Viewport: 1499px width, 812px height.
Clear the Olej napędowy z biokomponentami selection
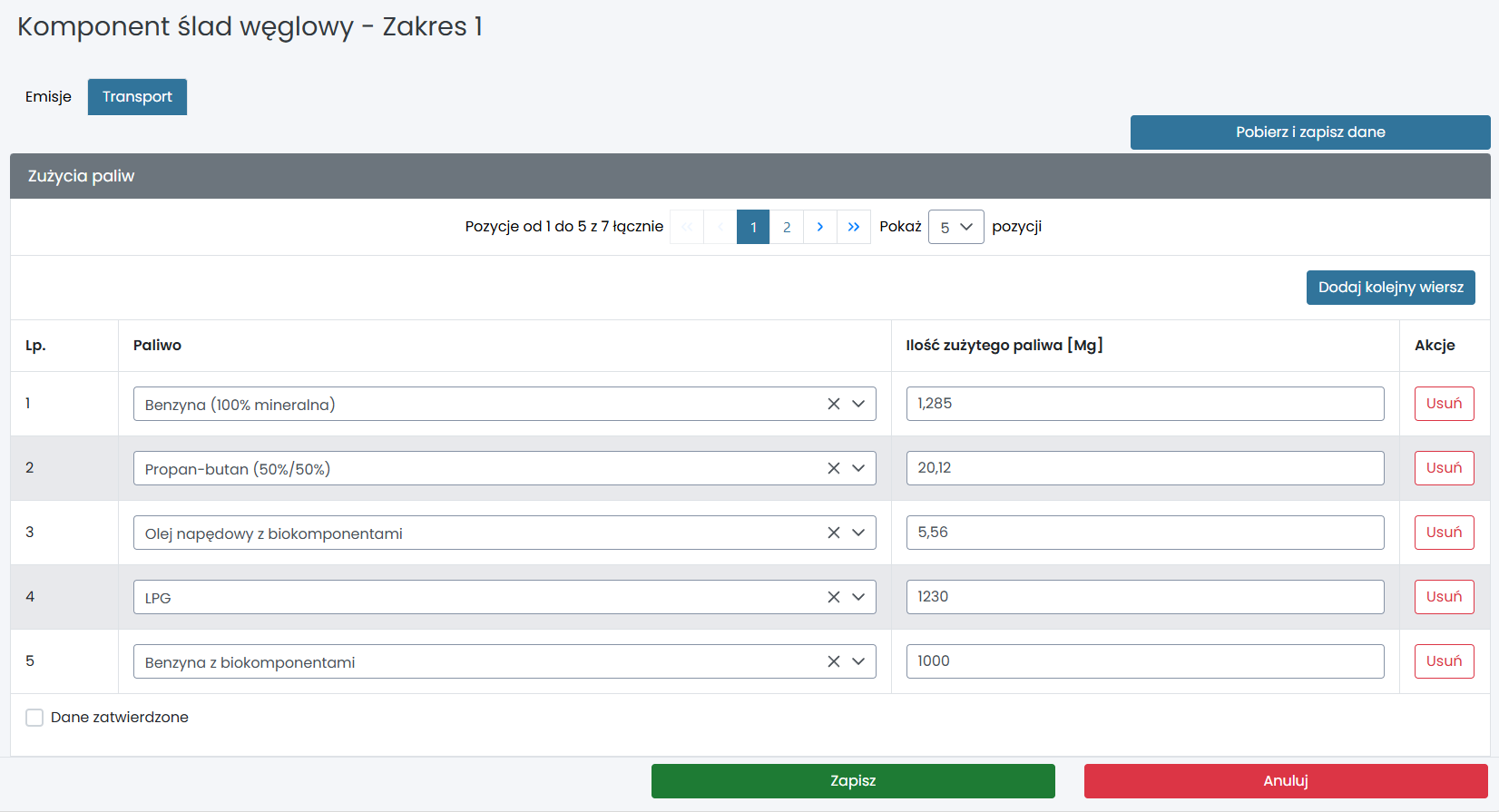(x=833, y=533)
